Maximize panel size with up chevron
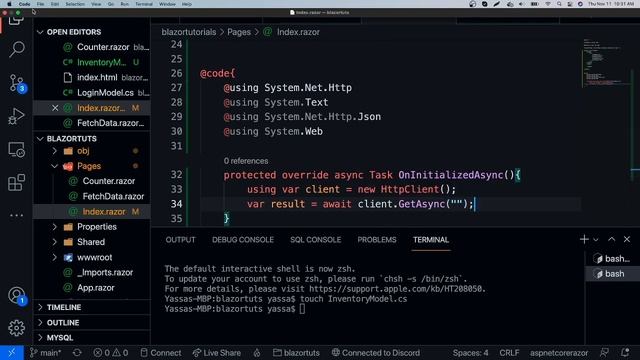The width and height of the screenshot is (640, 360). (x=611, y=240)
